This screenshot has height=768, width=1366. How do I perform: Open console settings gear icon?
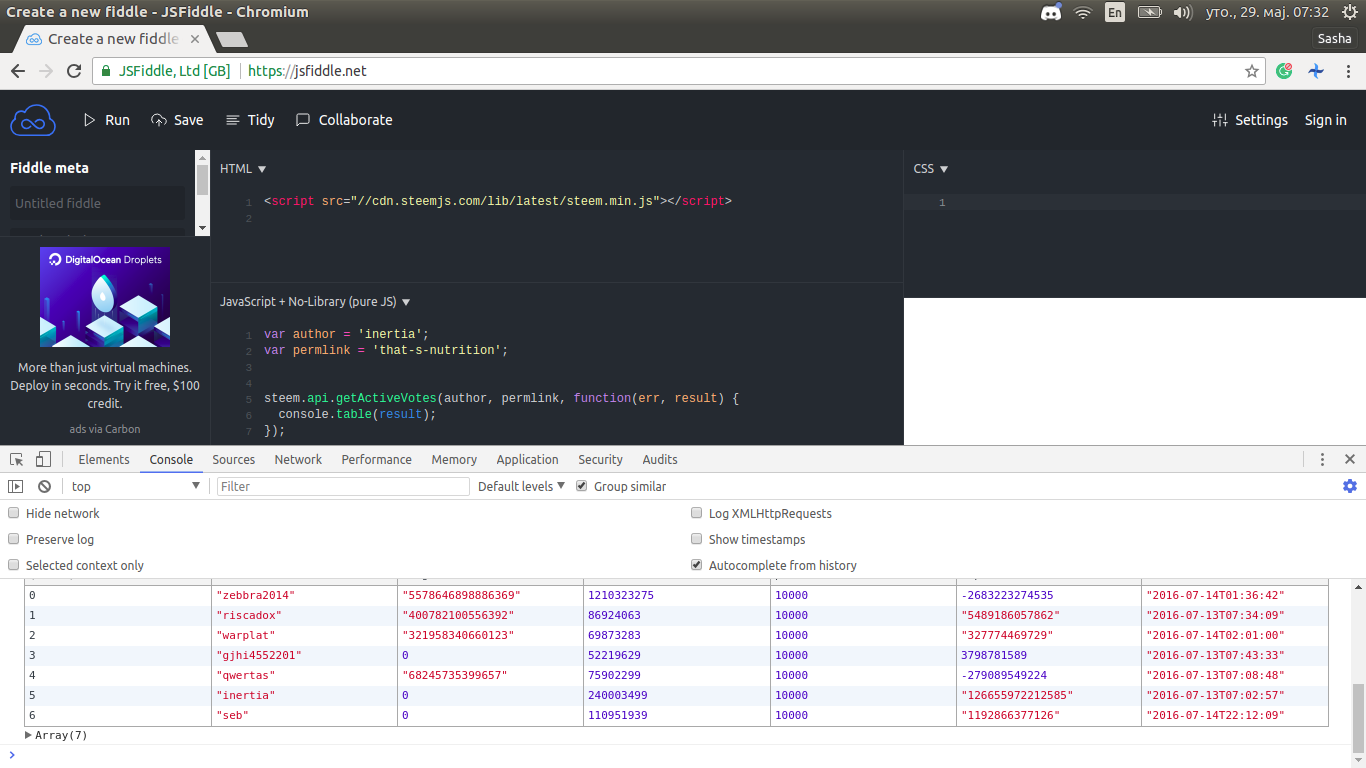1349,486
